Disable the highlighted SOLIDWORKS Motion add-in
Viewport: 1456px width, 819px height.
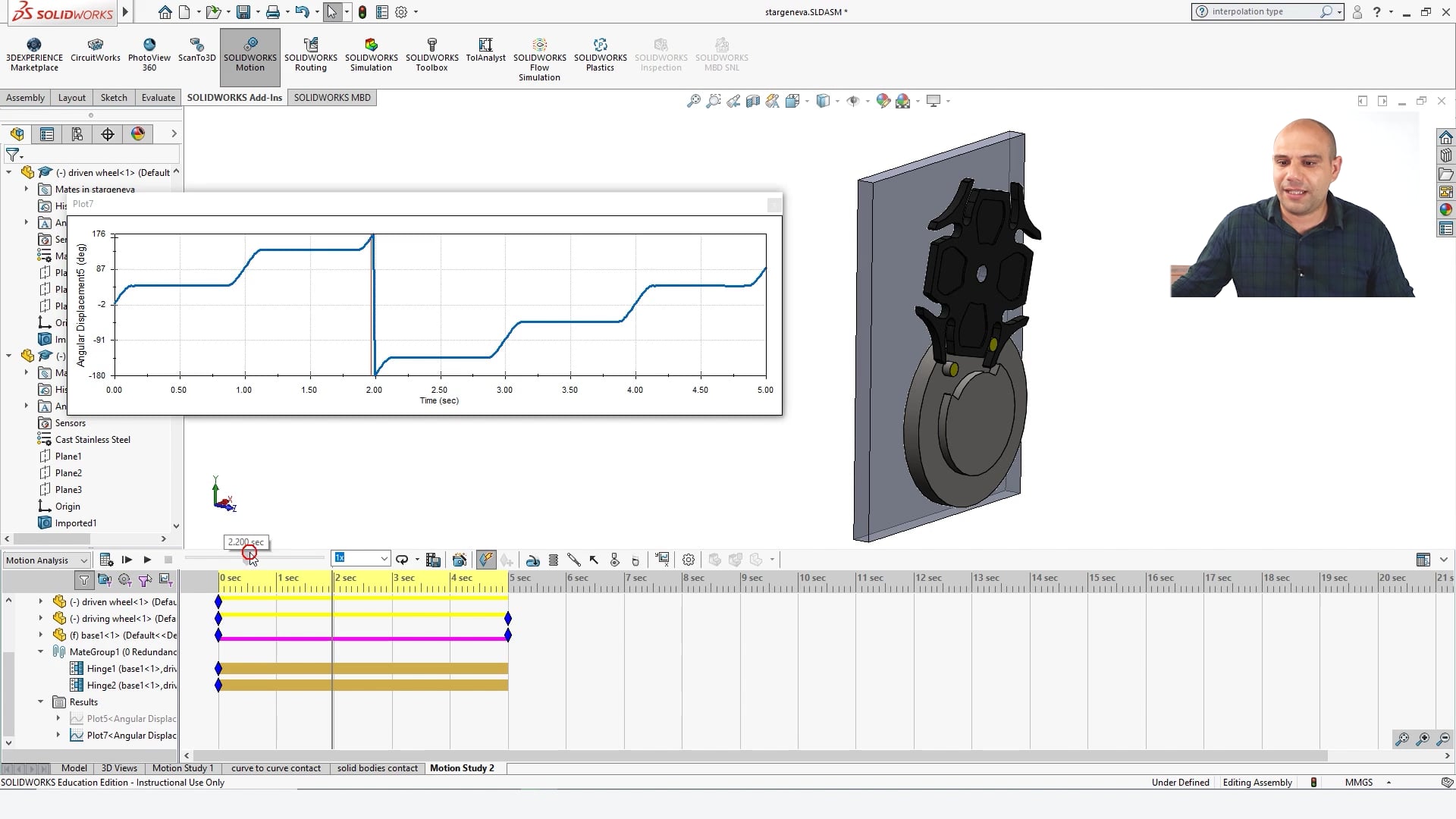pos(249,56)
